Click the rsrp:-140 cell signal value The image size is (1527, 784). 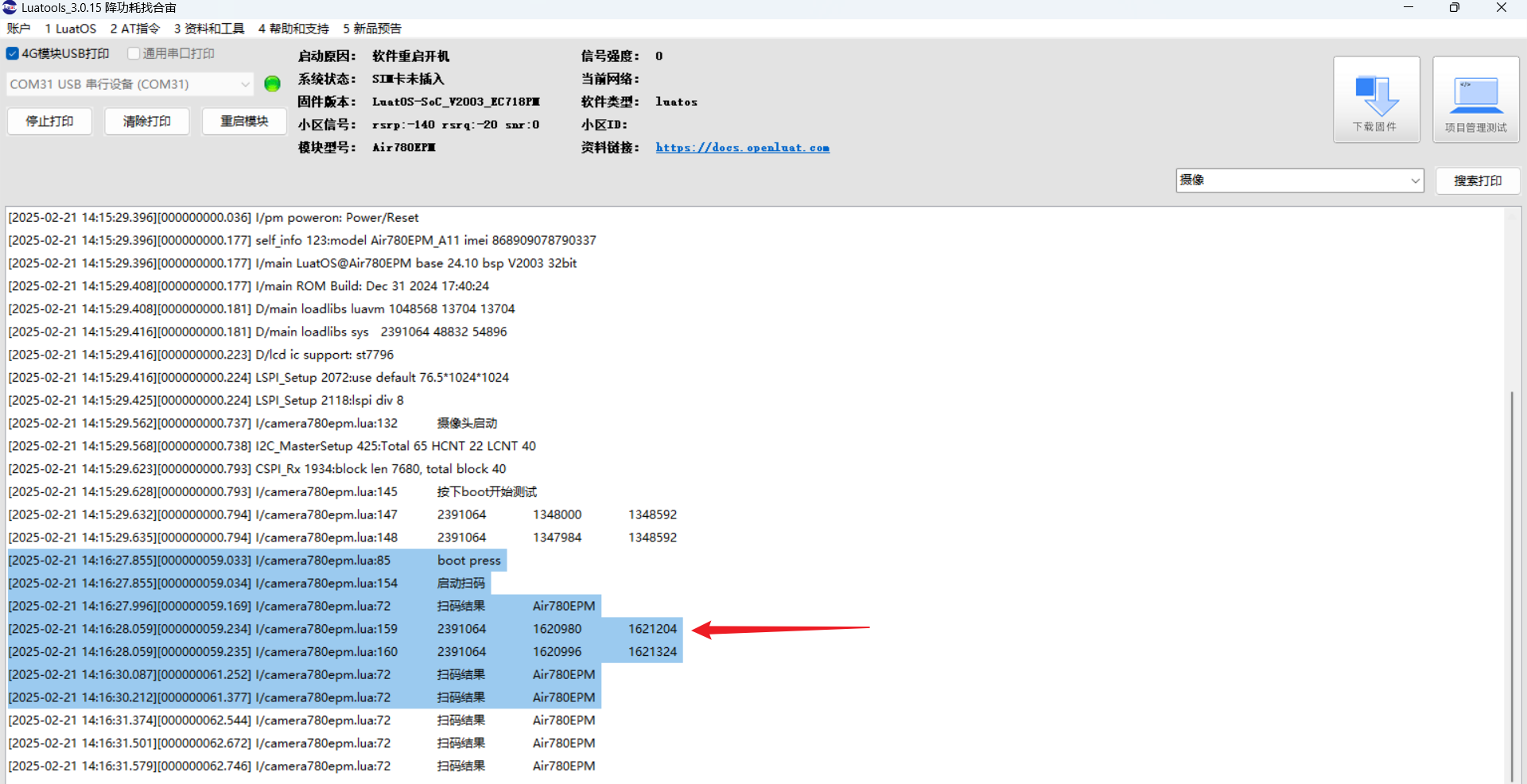pyautogui.click(x=456, y=125)
